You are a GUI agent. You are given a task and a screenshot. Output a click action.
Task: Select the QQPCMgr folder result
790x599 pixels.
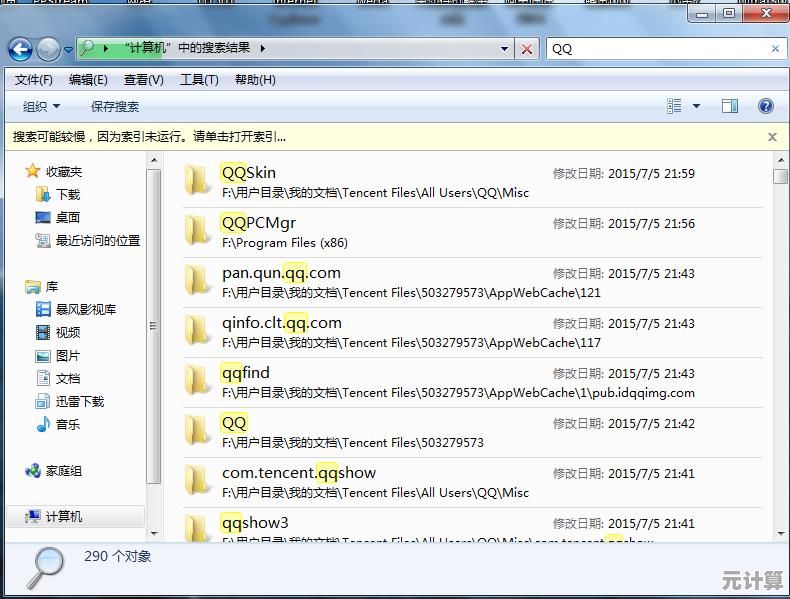473,232
